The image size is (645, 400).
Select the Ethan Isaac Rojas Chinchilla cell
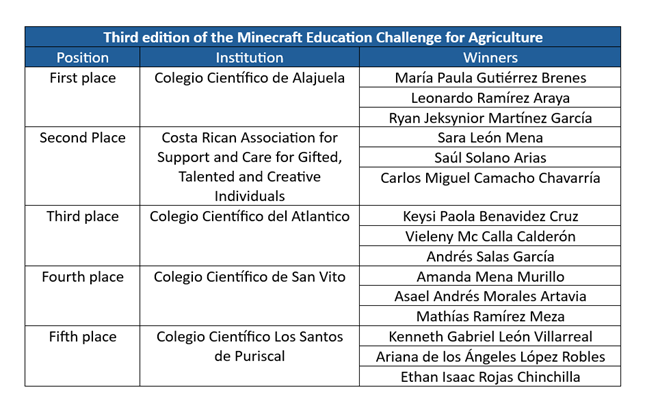tap(490, 377)
